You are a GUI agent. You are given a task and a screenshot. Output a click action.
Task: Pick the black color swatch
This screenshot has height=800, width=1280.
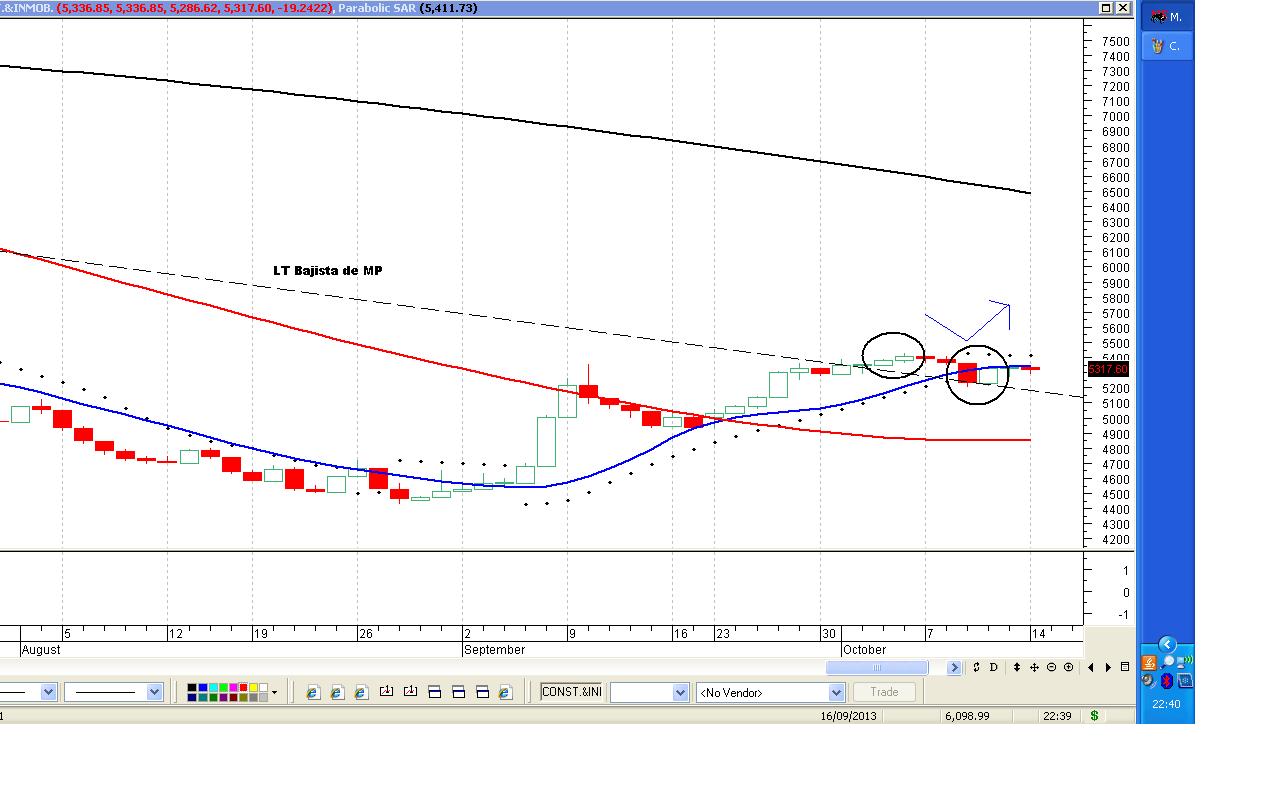191,688
